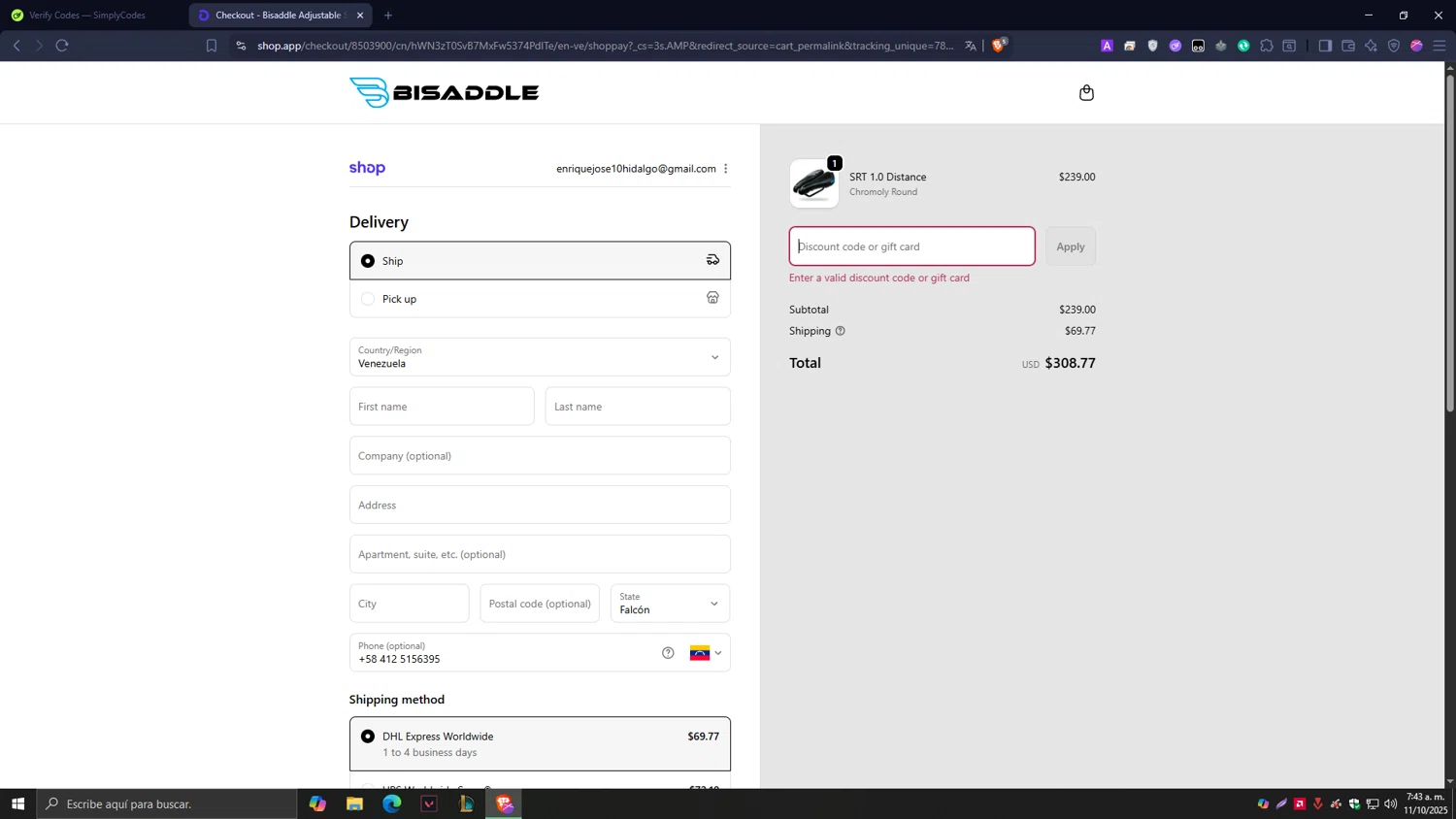1456x819 pixels.
Task: Click the Total $308.77 amount
Action: (x=1070, y=363)
